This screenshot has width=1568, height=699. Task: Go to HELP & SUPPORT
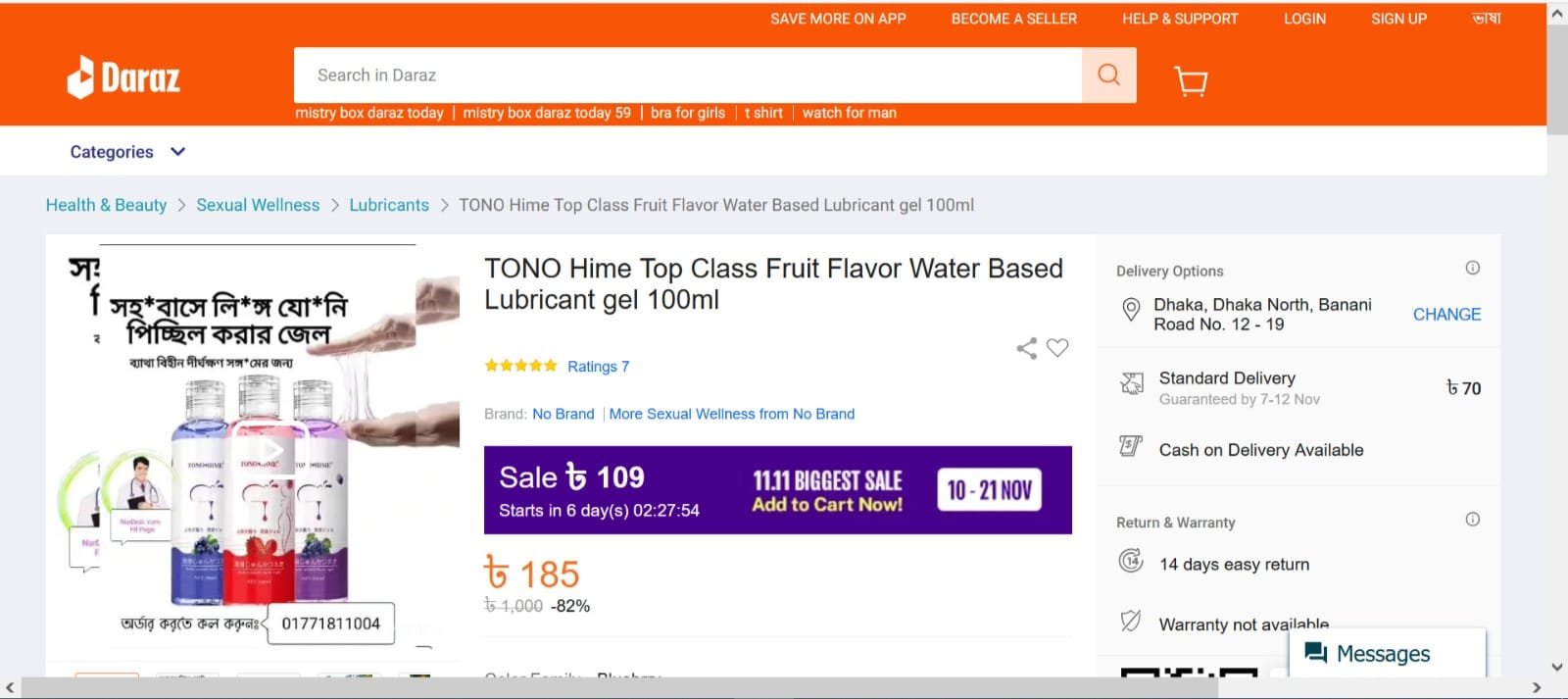pyautogui.click(x=1180, y=19)
